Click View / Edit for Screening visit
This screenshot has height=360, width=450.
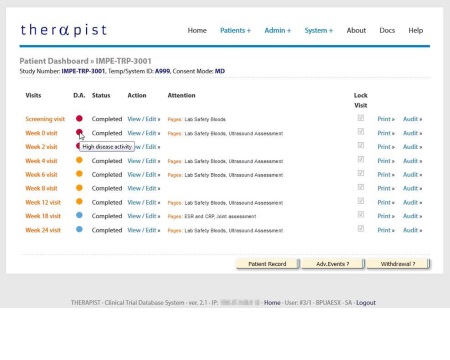(x=144, y=119)
